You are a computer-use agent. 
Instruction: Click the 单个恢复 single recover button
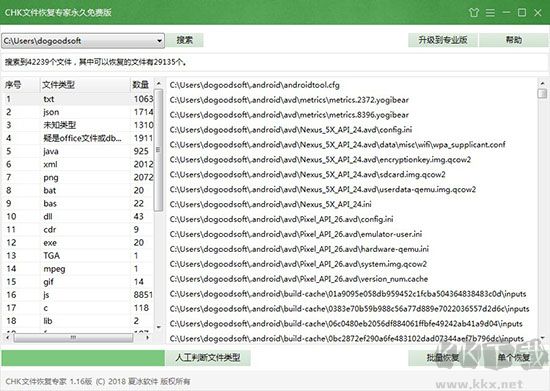(x=514, y=358)
